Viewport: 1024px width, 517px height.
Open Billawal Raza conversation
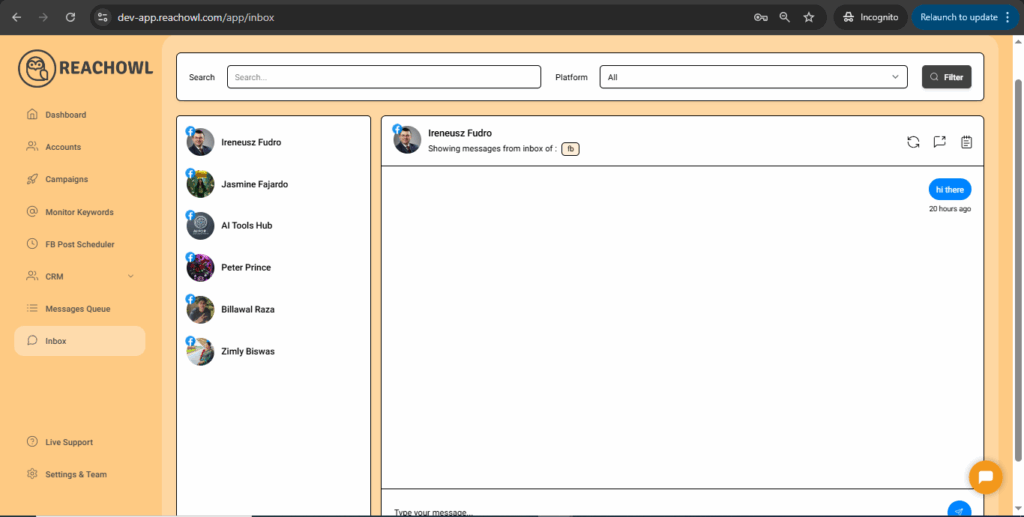click(274, 309)
